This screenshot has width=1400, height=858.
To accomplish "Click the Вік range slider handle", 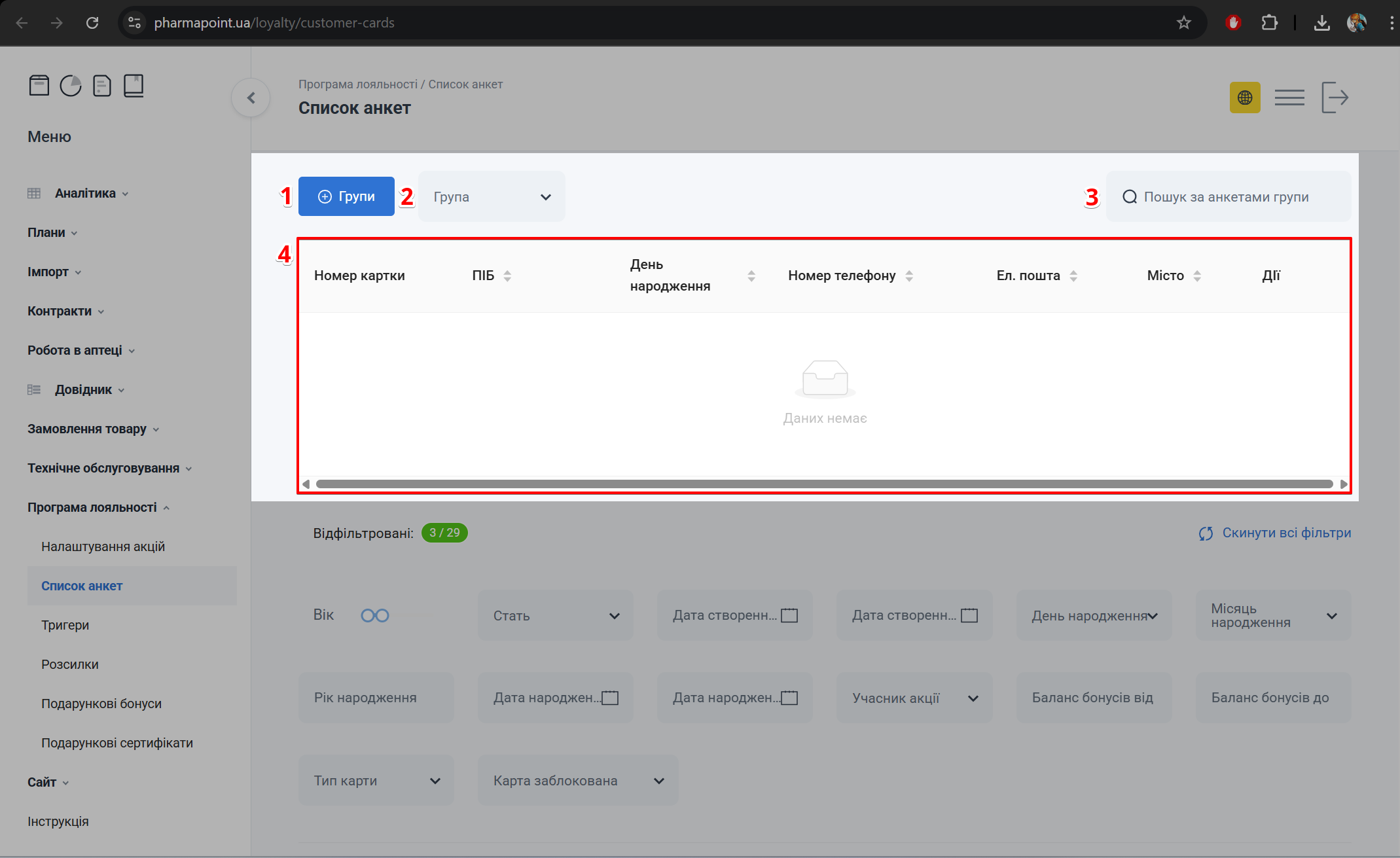I will pos(368,616).
